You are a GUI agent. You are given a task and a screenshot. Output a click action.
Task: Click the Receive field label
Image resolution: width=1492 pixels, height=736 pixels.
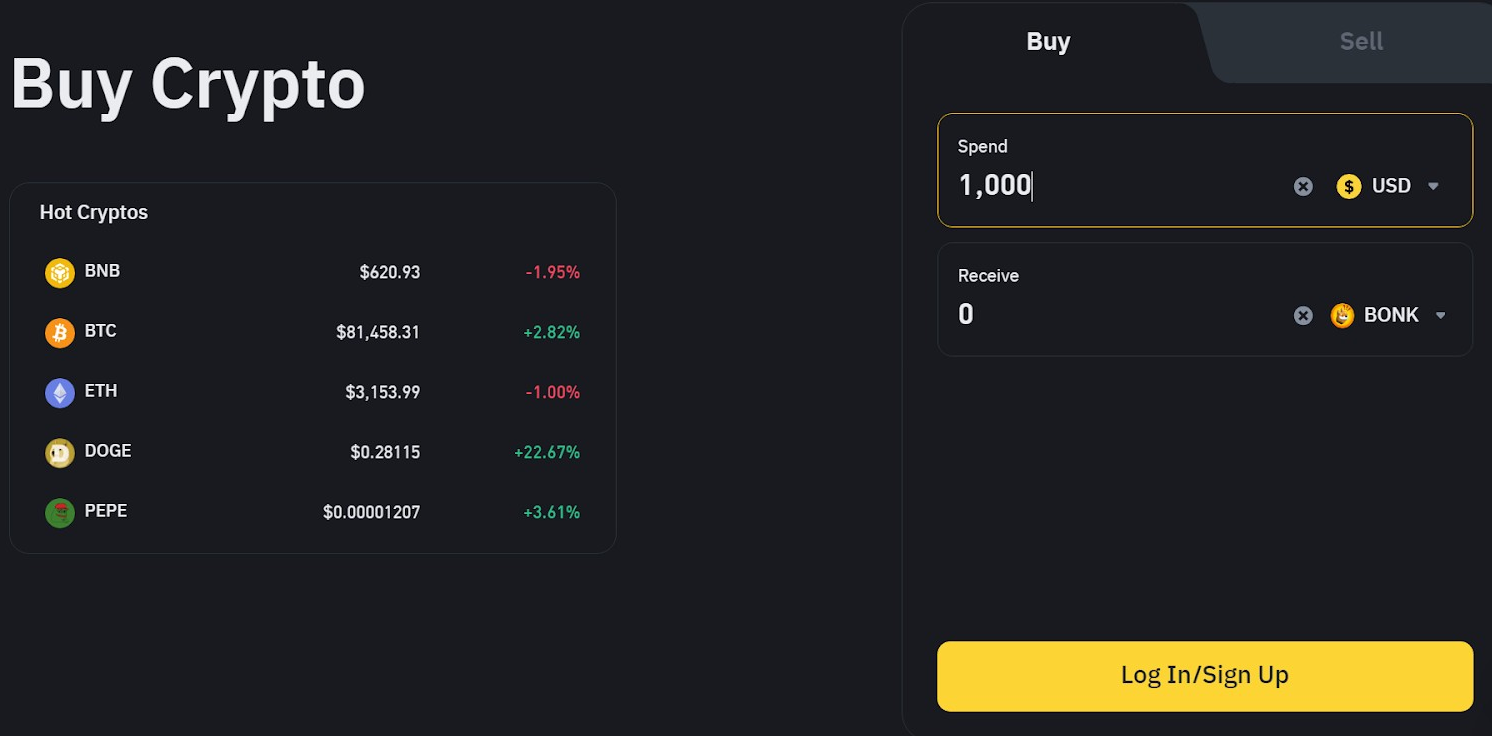pyautogui.click(x=988, y=276)
